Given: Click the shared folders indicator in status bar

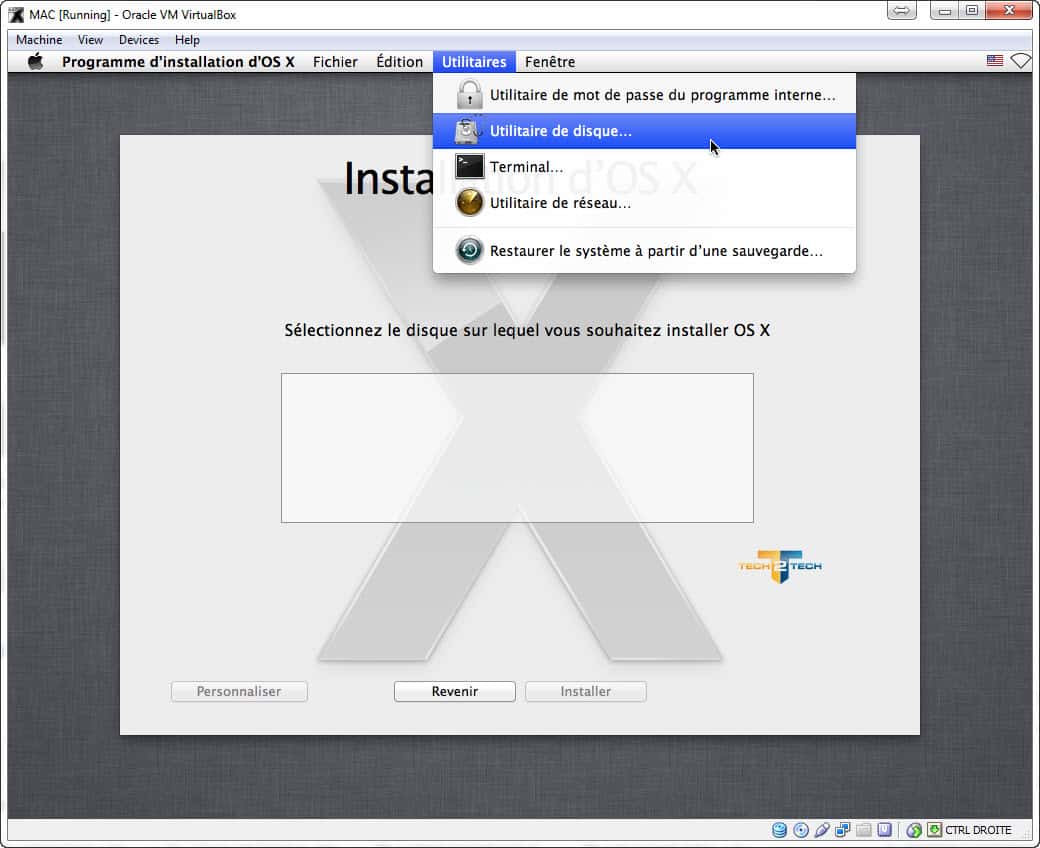Looking at the screenshot, I should pyautogui.click(x=864, y=830).
